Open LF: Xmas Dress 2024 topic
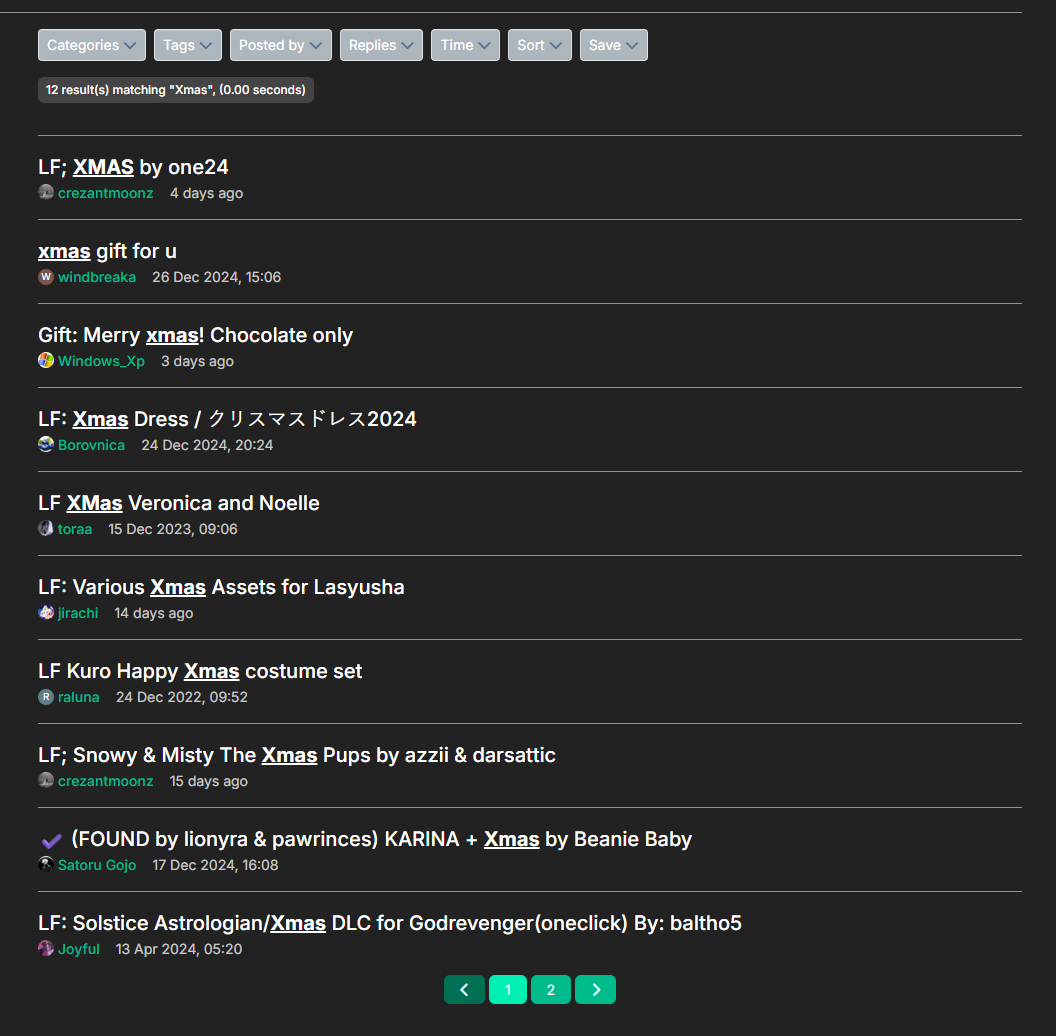This screenshot has height=1036, width=1056. [228, 419]
